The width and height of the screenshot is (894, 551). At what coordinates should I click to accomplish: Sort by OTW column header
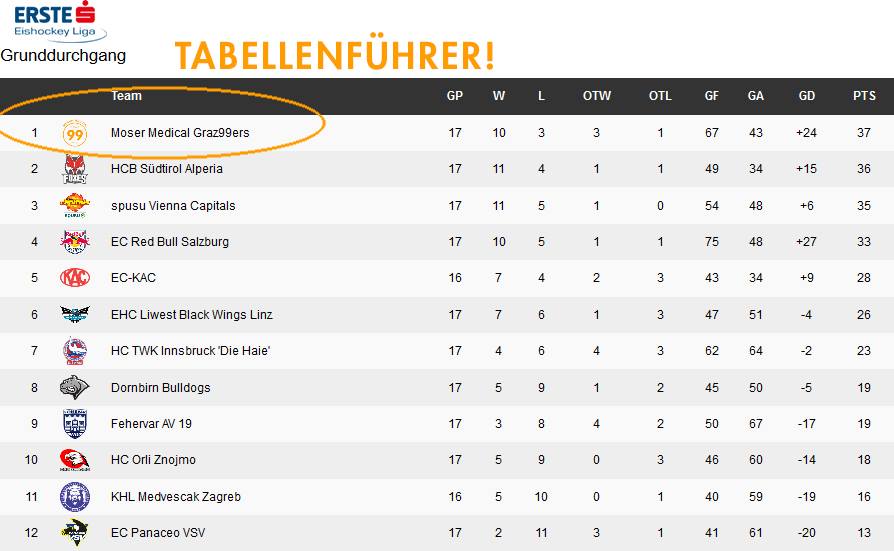pos(596,96)
